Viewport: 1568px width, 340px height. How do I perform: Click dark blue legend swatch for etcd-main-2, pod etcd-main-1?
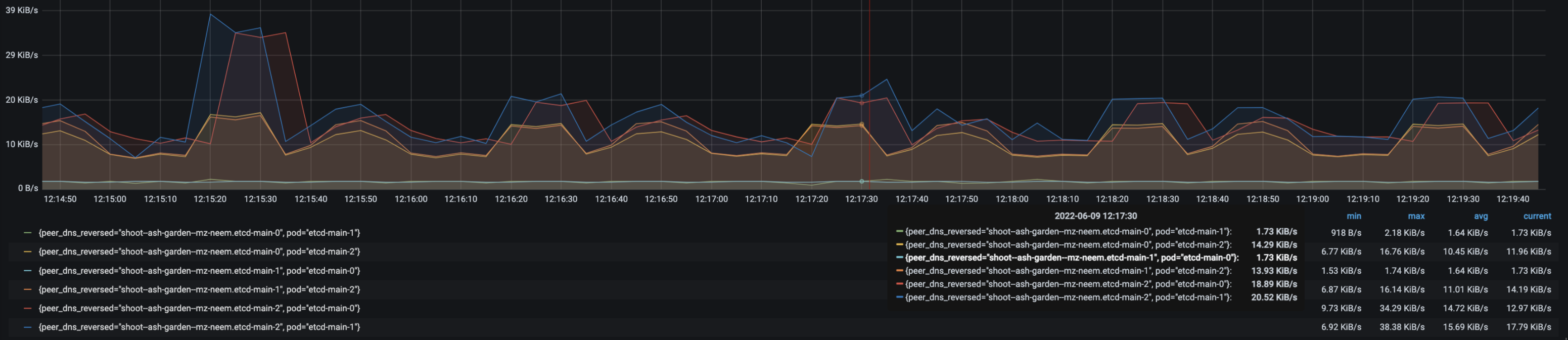[x=27, y=327]
